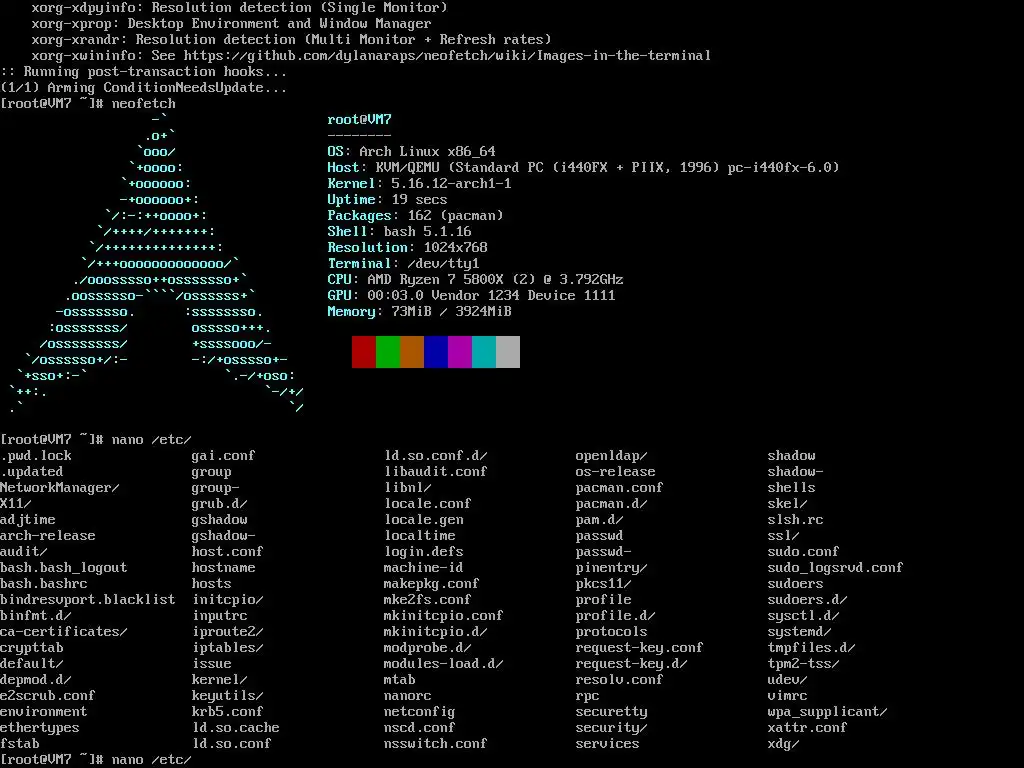Click the xattr.conf file entry
Screen dimensions: 1024x768
coord(808,728)
